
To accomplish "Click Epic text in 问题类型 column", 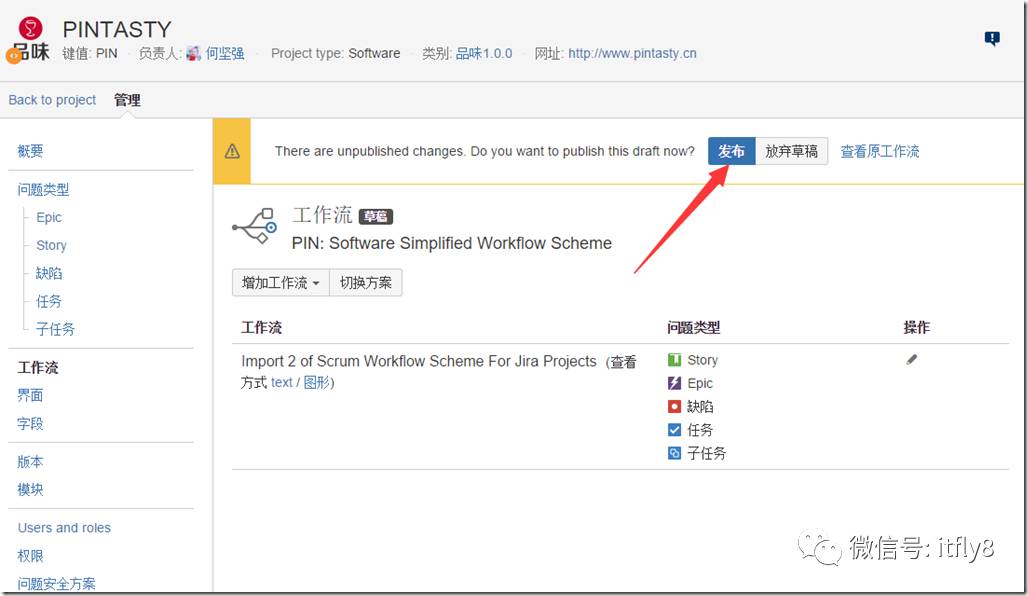I will tap(700, 383).
